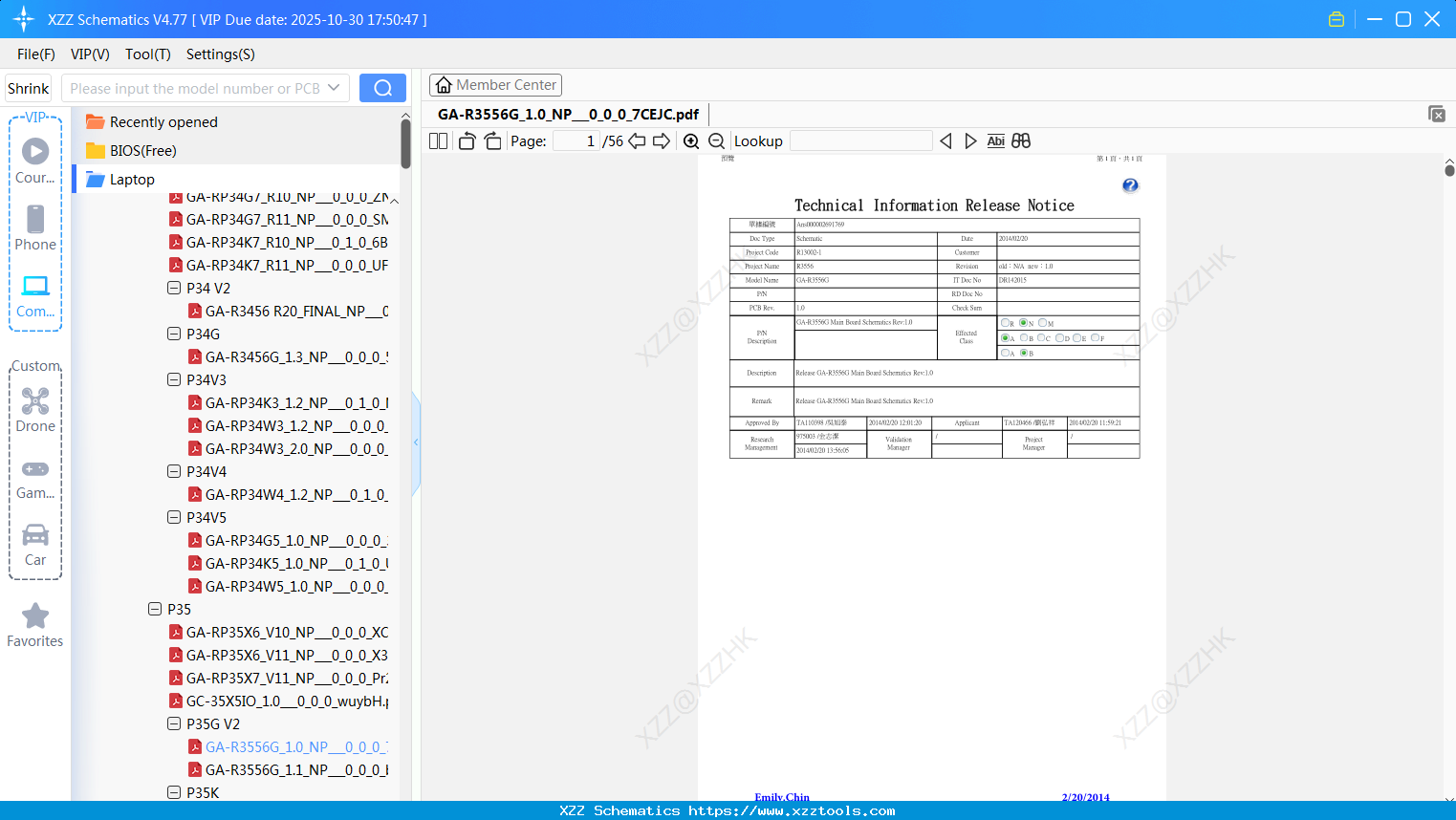This screenshot has width=1456, height=820.
Task: Close the document tab panel icon
Action: click(x=1436, y=114)
